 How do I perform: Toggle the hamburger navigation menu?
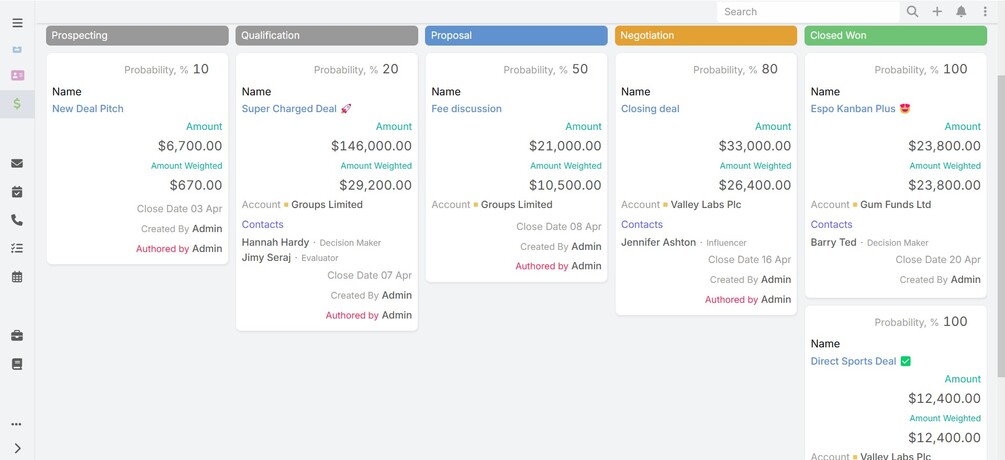pos(17,22)
